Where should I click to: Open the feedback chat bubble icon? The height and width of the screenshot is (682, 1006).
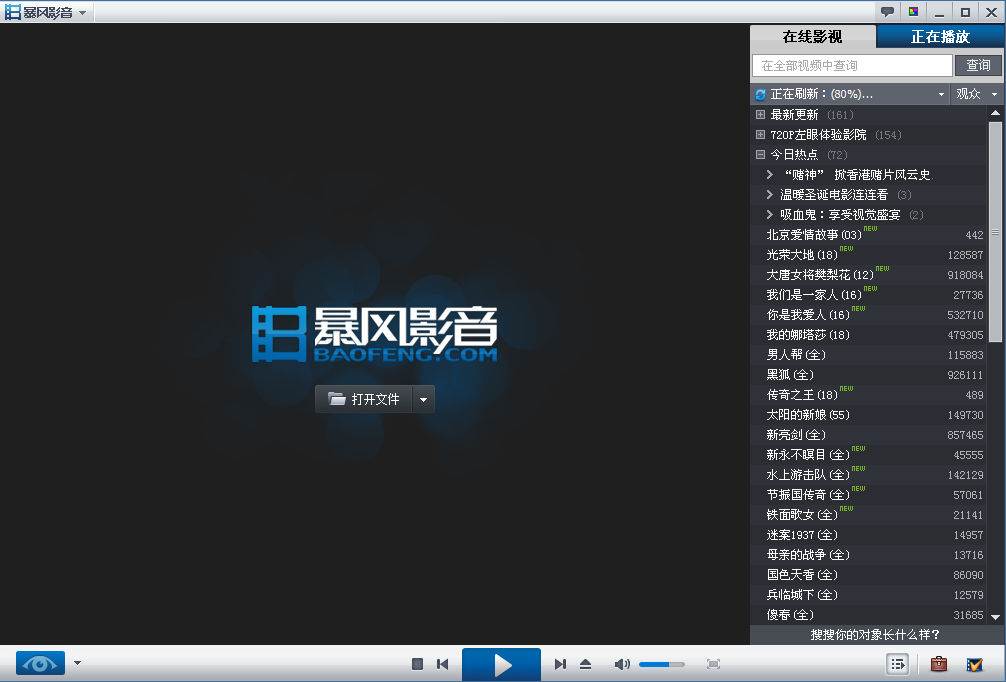(x=887, y=12)
